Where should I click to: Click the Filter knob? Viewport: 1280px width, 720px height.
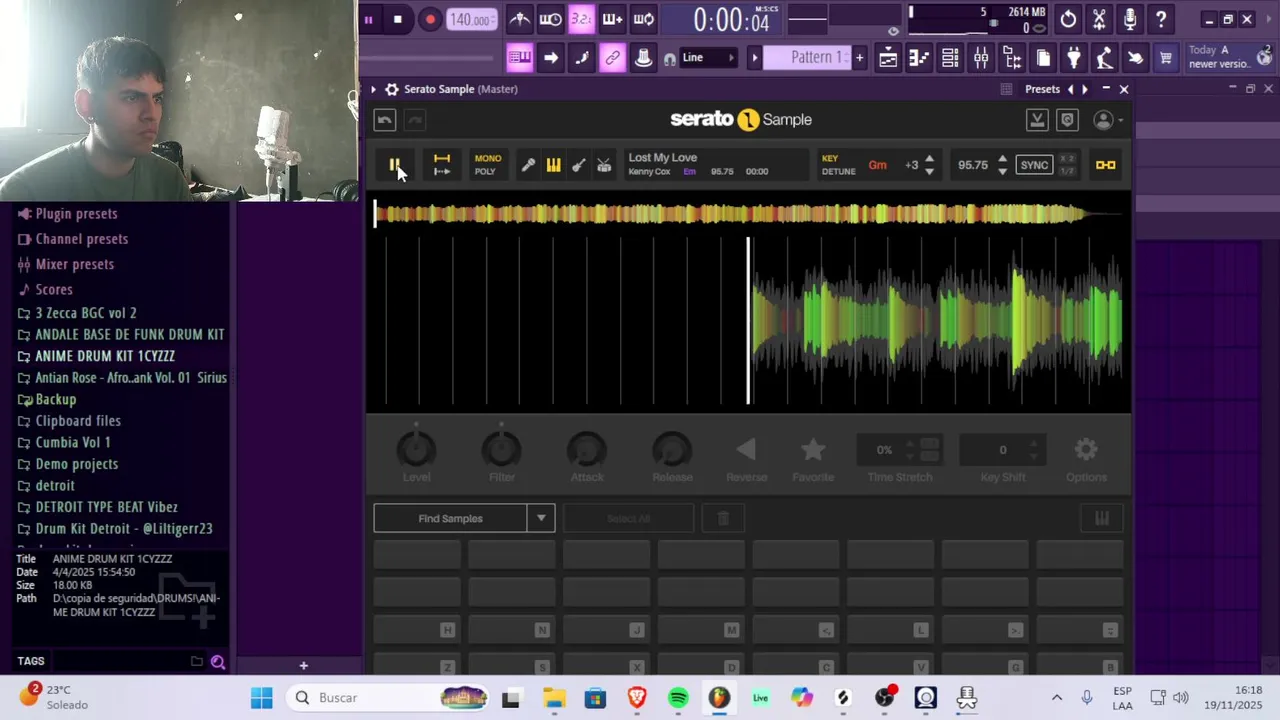[502, 450]
